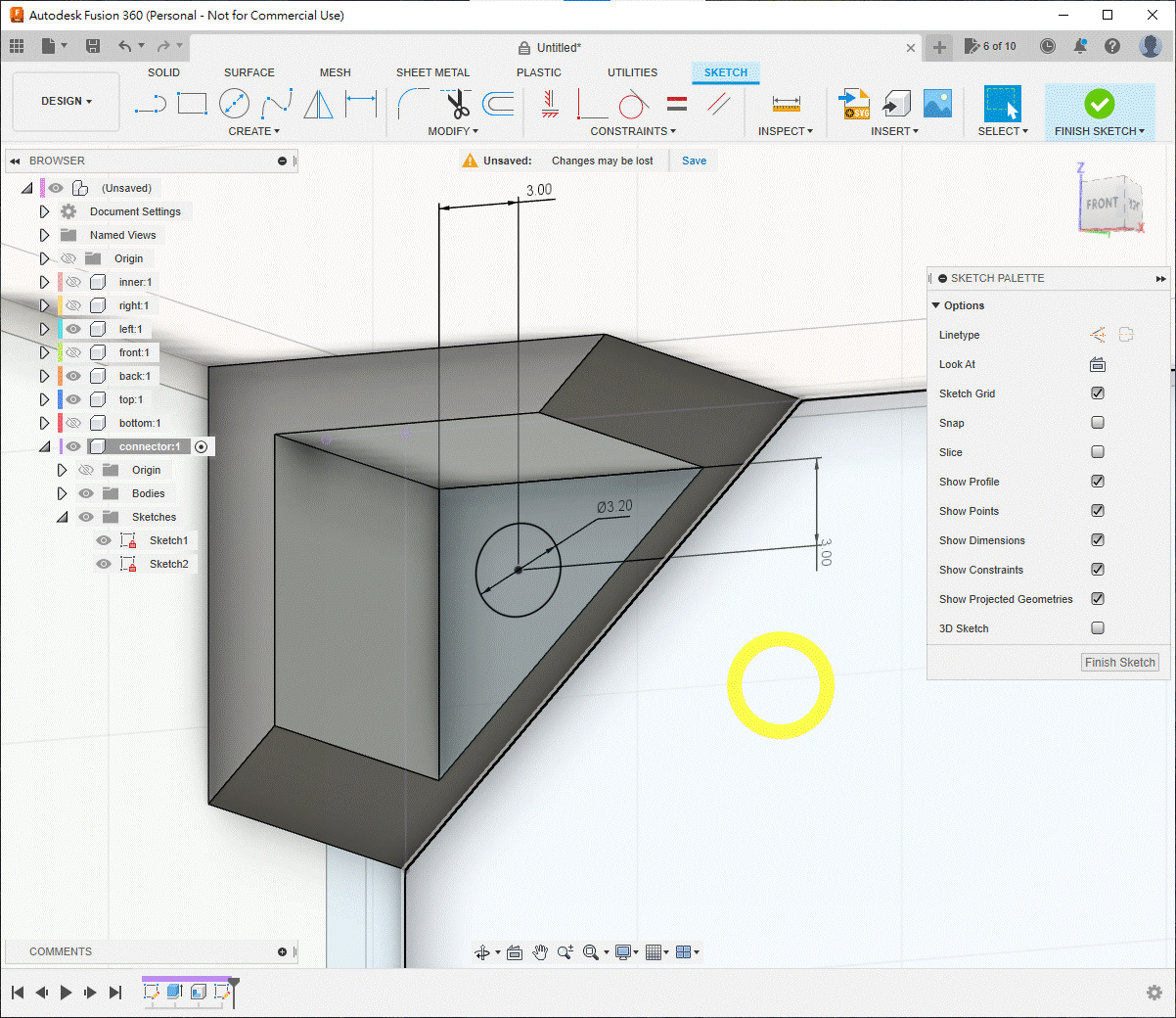Image resolution: width=1176 pixels, height=1018 pixels.
Task: Click Finish Sketch button in palette
Action: (1119, 663)
